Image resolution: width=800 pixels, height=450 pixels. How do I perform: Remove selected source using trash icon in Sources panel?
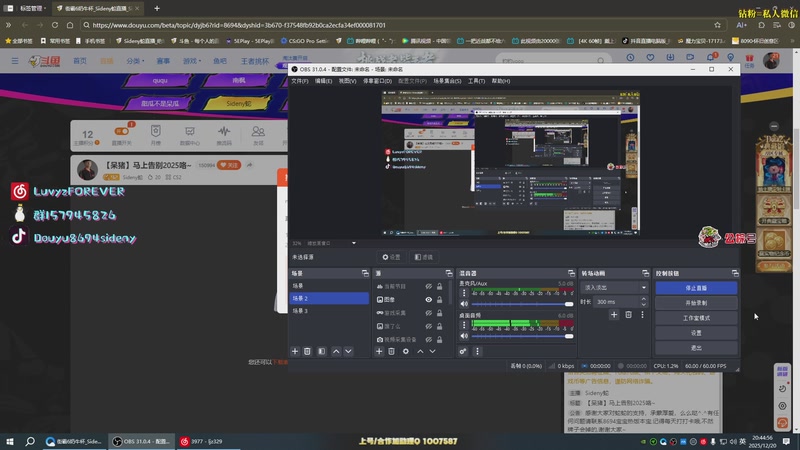pos(391,351)
